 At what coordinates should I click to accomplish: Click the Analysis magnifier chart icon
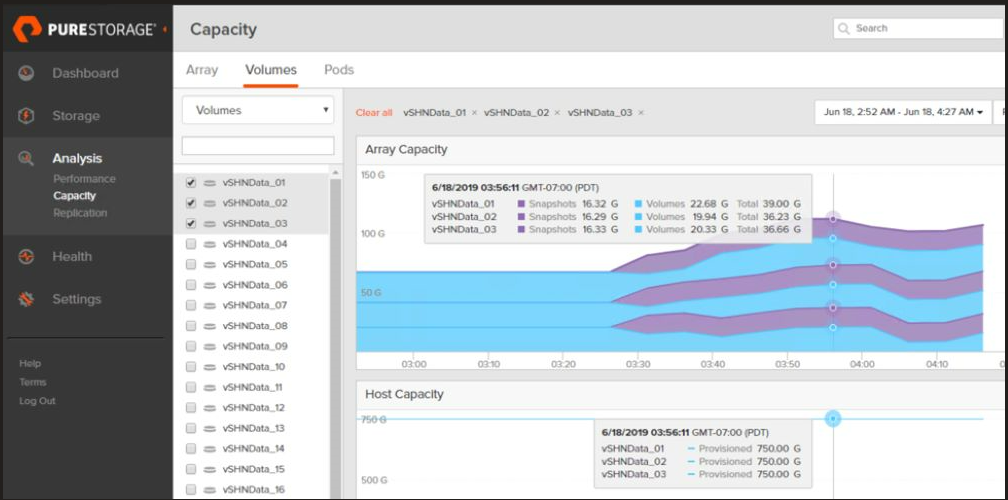[26, 158]
